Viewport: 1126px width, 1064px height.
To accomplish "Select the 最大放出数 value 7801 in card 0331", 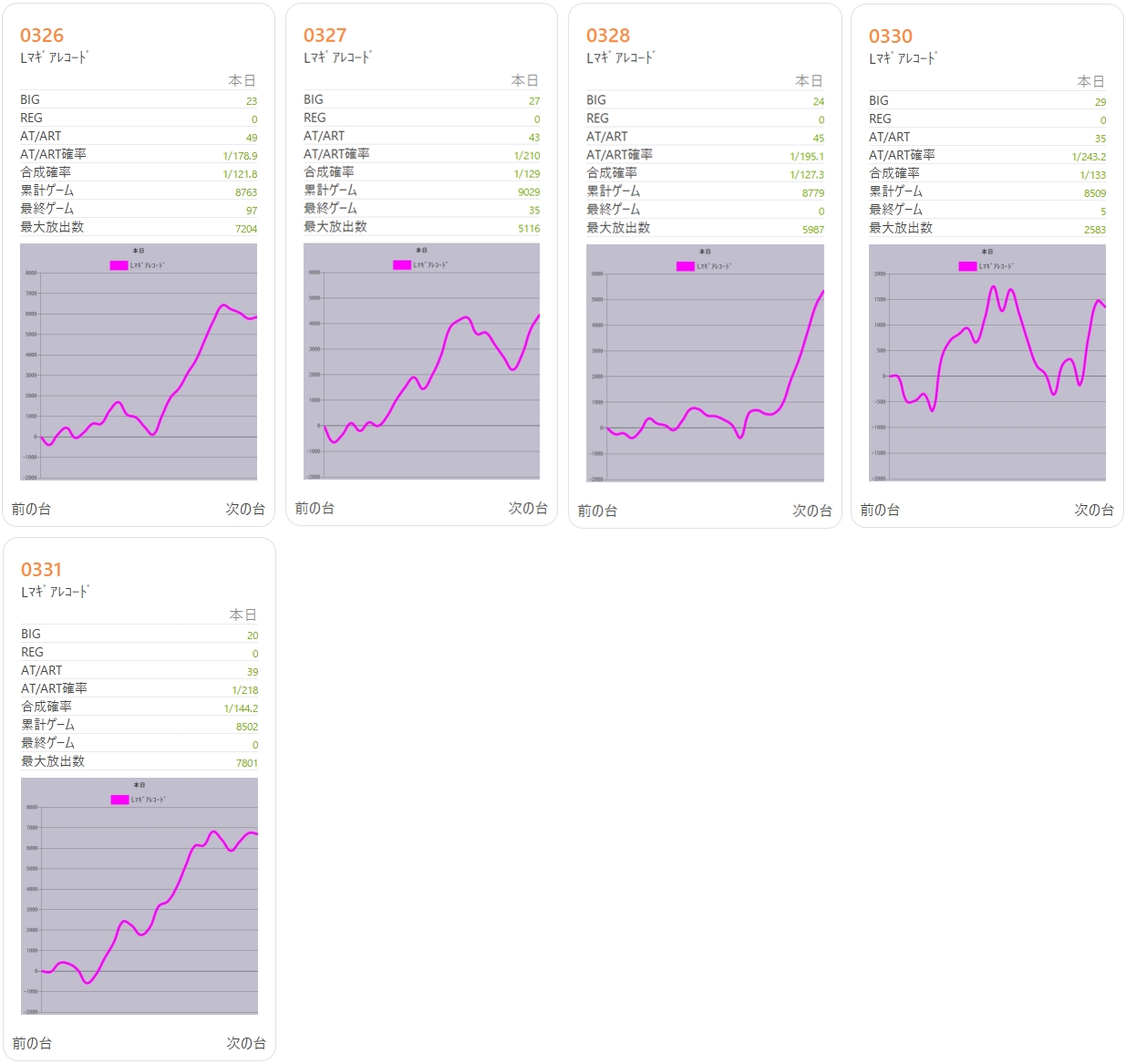I will (247, 763).
